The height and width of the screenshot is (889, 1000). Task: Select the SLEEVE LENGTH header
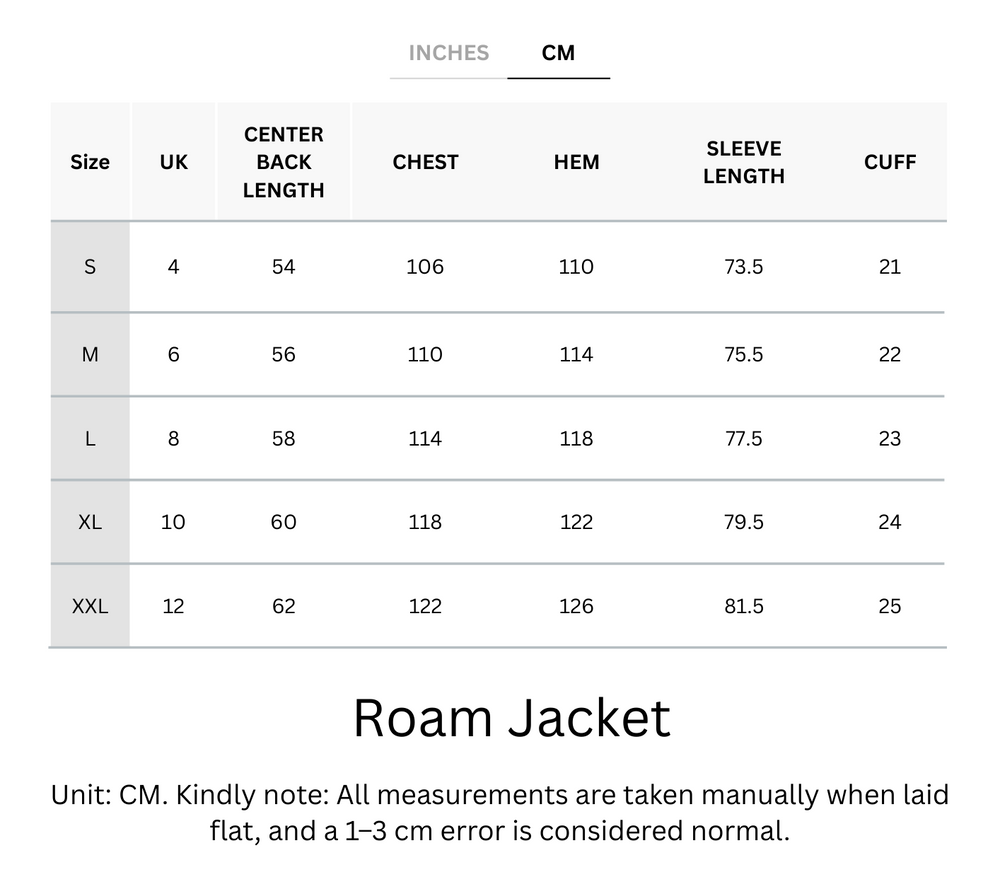[x=744, y=161]
